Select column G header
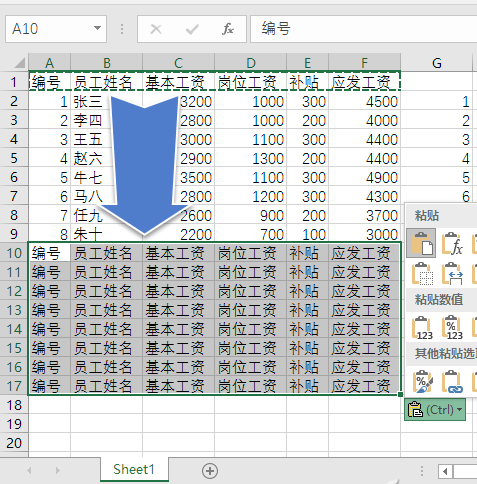Screen dimensions: 477x484 [x=437, y=62]
